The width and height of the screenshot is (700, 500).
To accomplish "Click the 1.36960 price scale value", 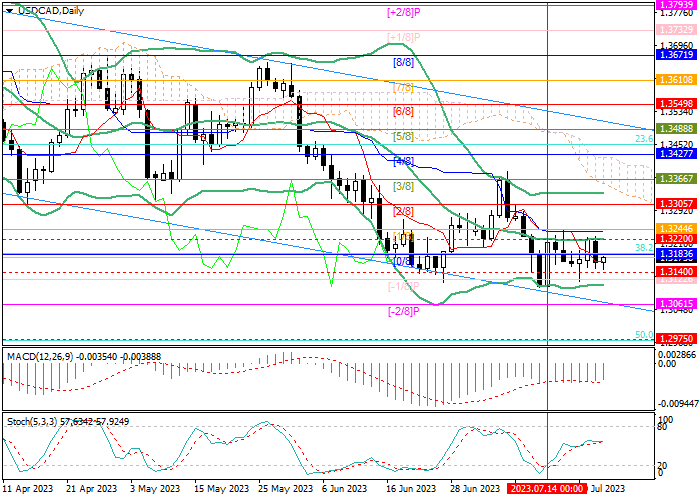I will [678, 46].
